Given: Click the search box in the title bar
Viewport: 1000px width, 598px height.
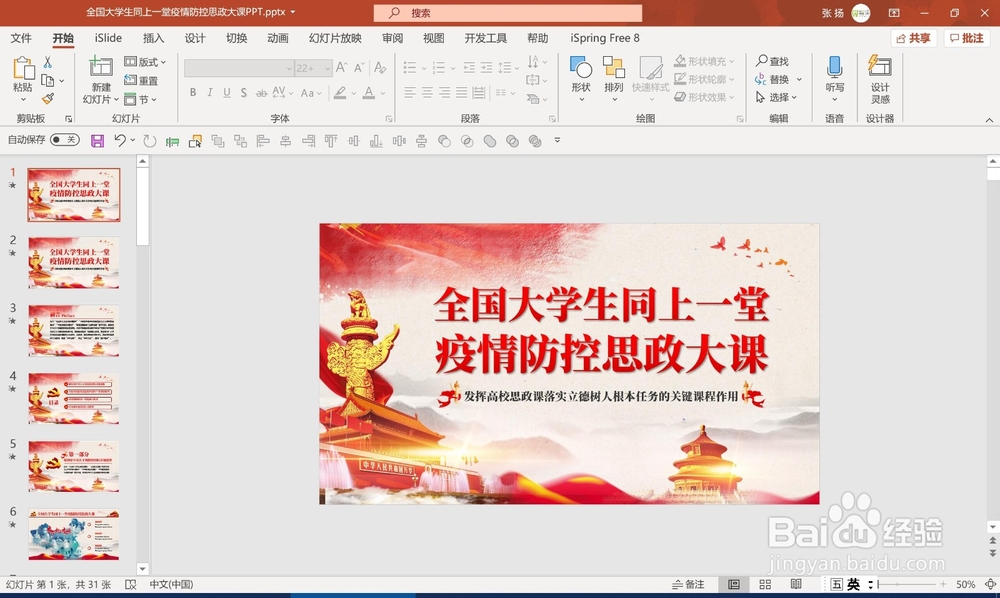Looking at the screenshot, I should pos(508,13).
